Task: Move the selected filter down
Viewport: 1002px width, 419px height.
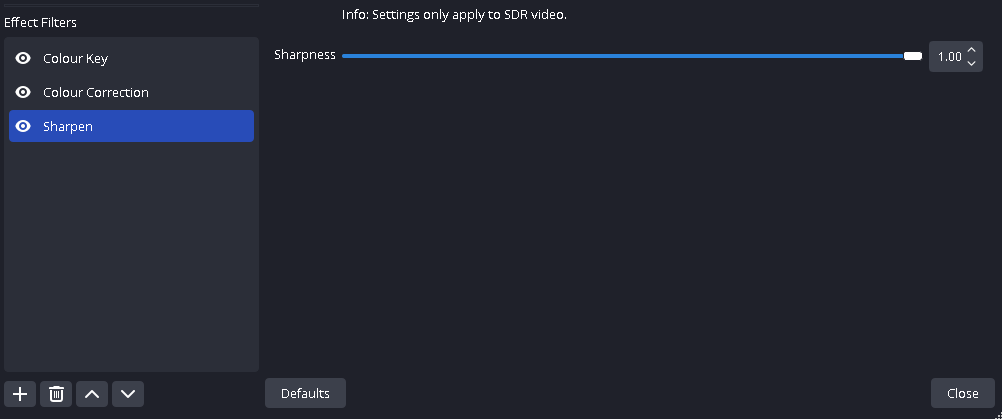Action: pos(128,394)
